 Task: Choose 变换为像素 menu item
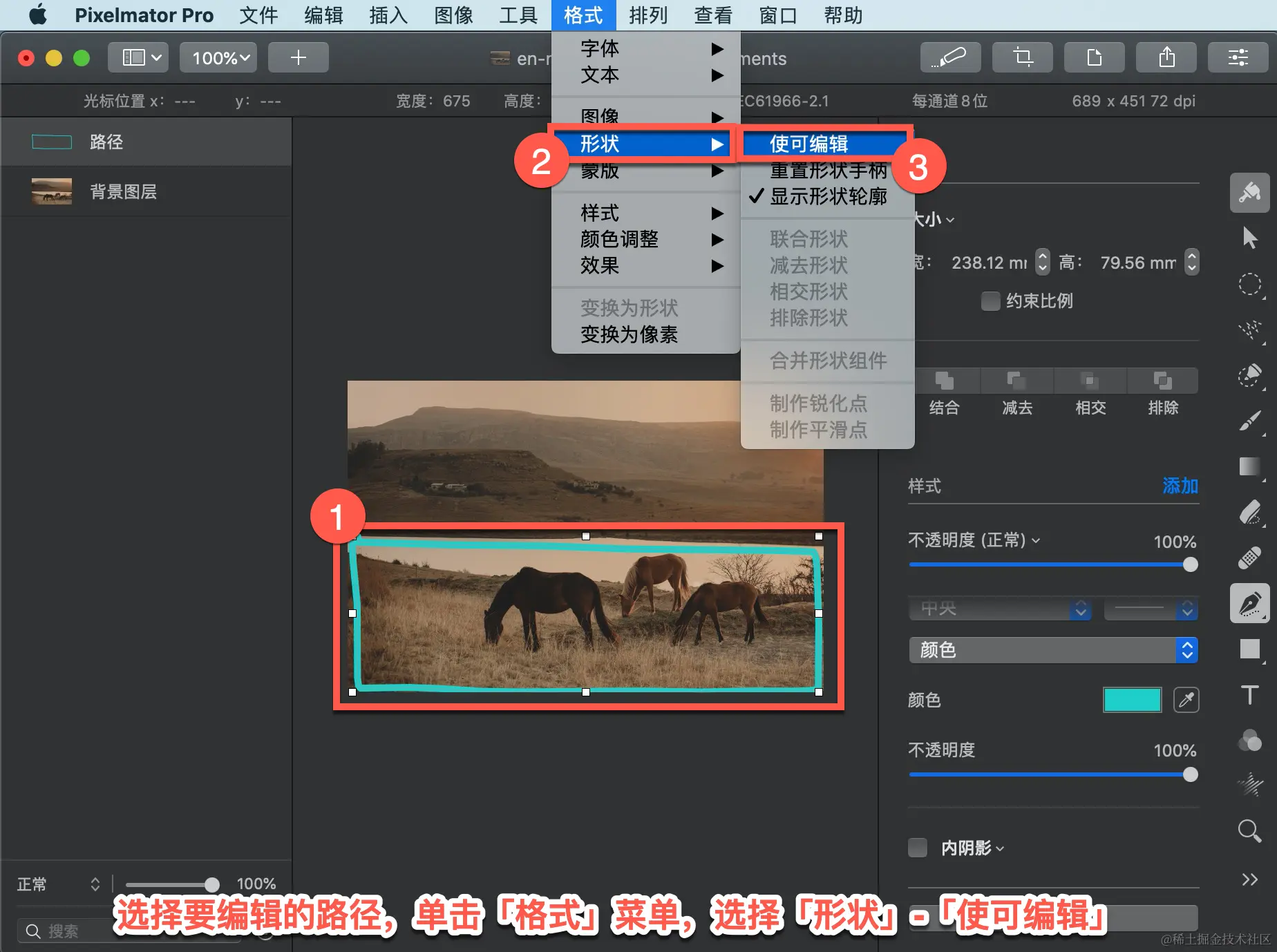pos(645,335)
